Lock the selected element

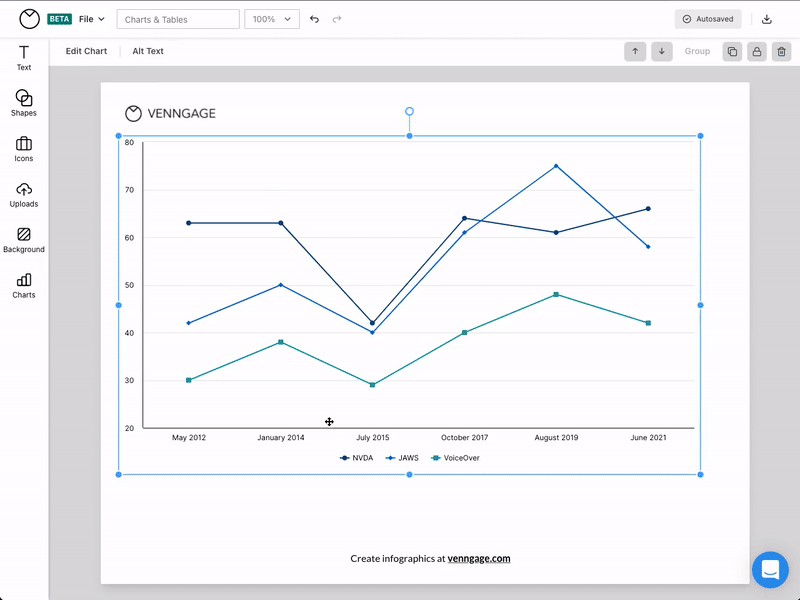point(757,51)
